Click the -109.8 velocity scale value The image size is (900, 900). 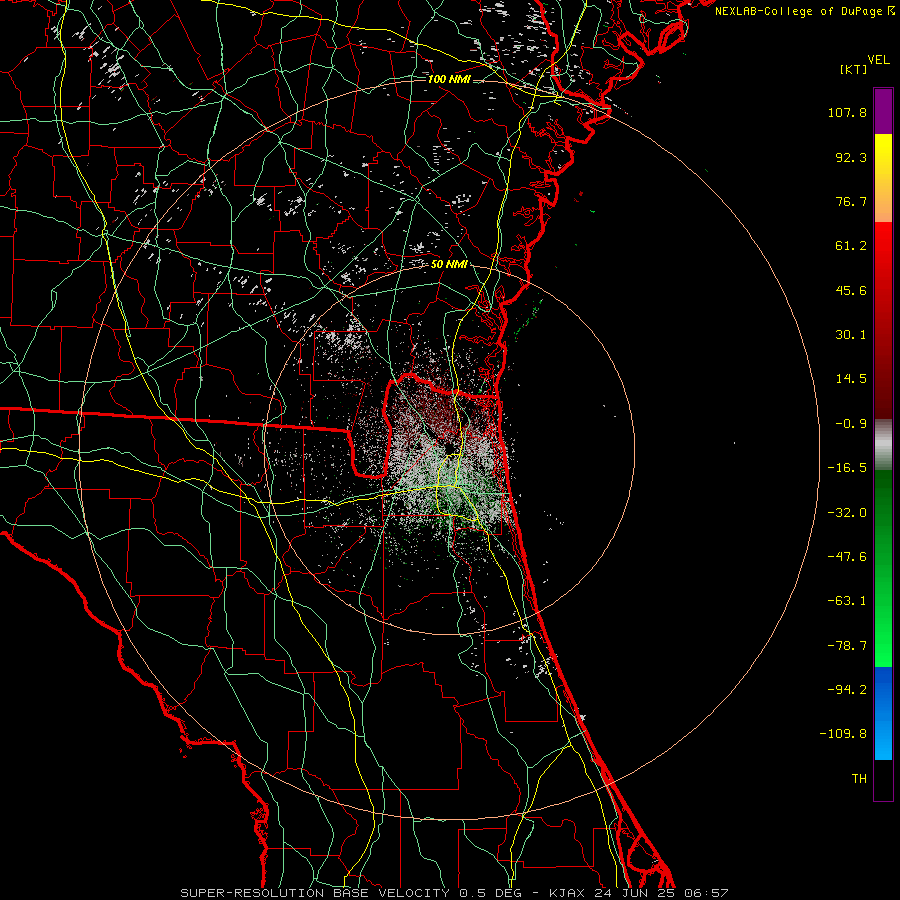844,734
